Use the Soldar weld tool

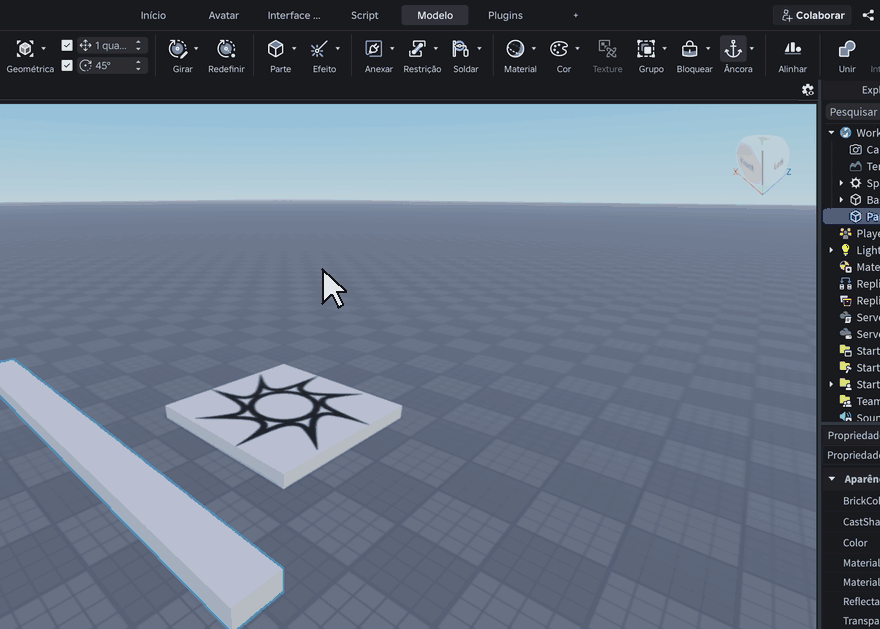coord(460,49)
